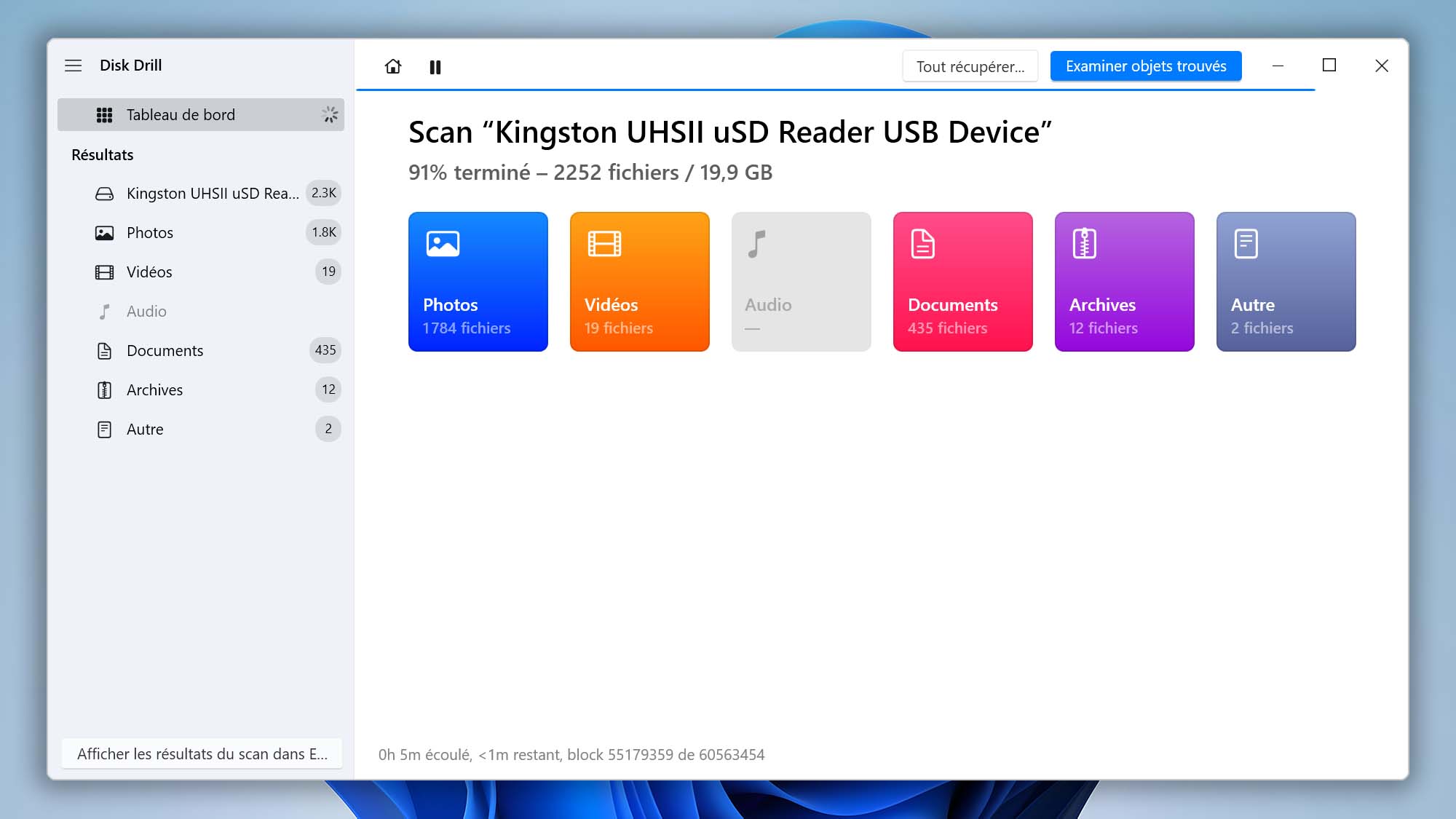Minimize the Disk Drill window

pyautogui.click(x=1278, y=66)
